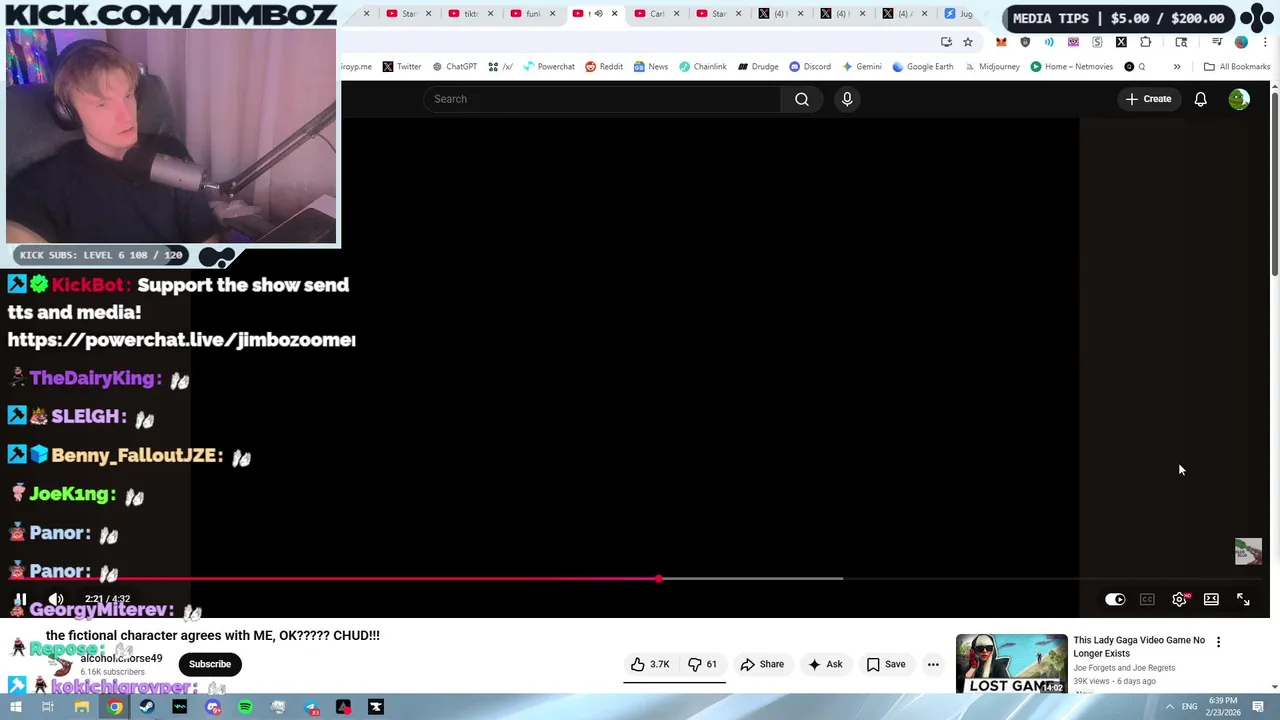1280x720 pixels.
Task: Switch to the 'Jug' browser tab
Action: pos(959,14)
